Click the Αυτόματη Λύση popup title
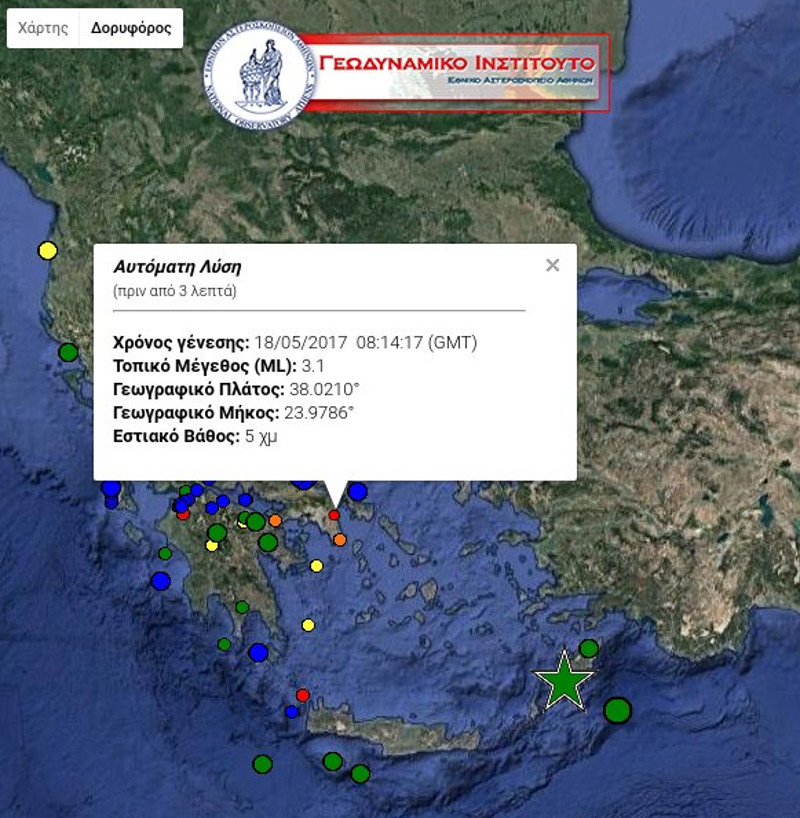Screen dimensions: 800x818 coord(177,267)
